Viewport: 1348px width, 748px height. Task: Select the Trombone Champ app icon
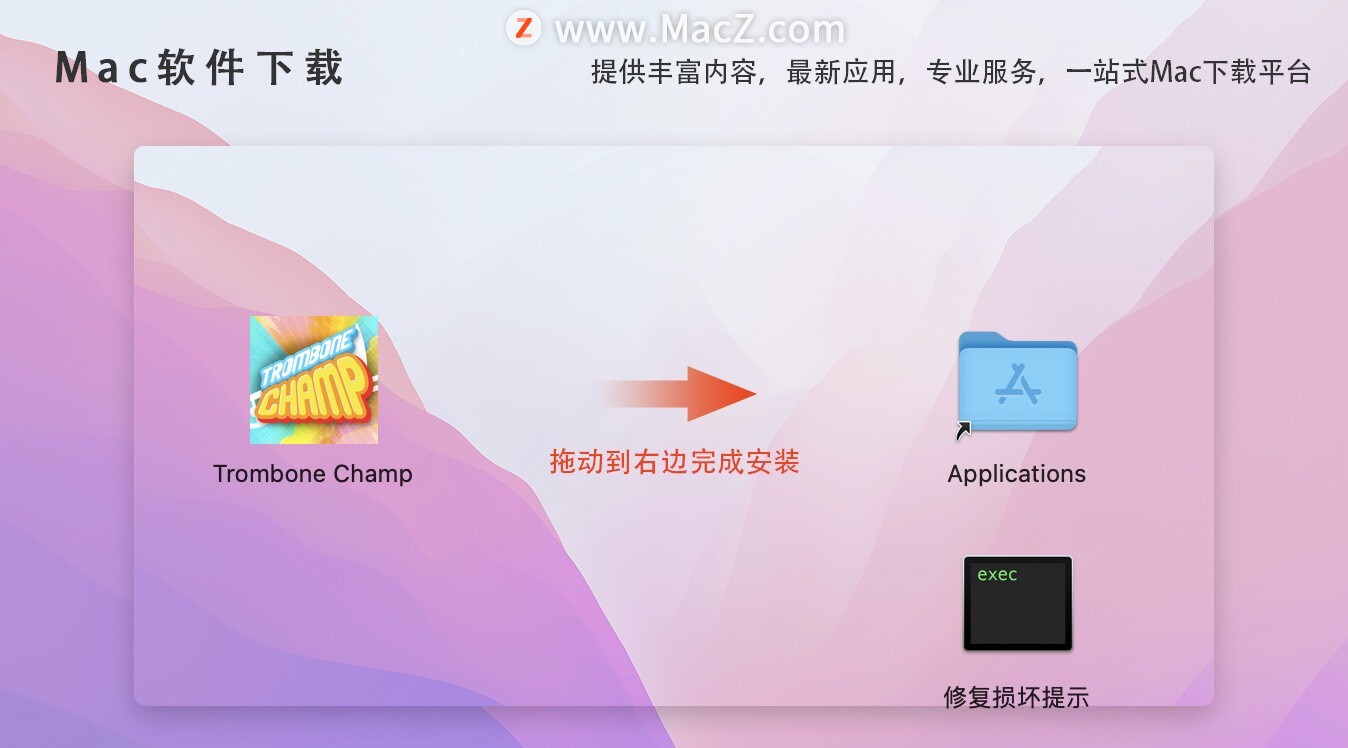pos(314,380)
